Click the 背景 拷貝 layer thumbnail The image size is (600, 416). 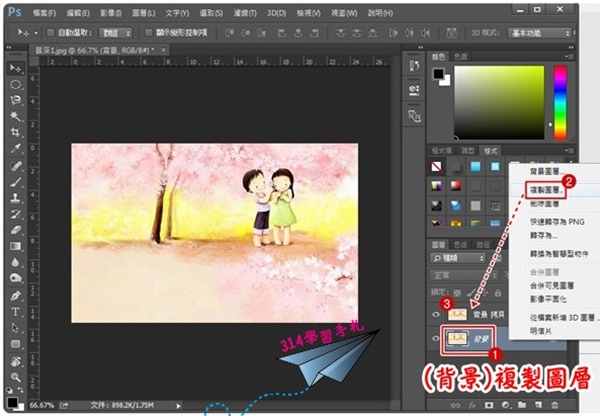457,315
